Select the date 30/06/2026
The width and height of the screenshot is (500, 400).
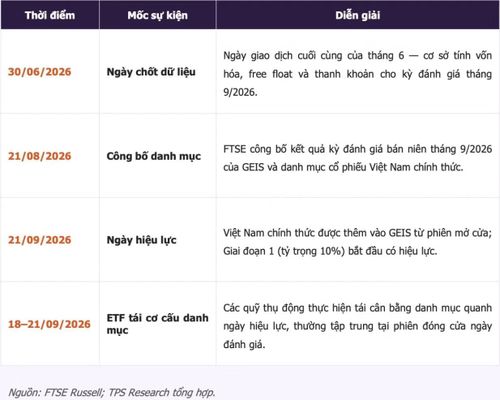point(40,72)
